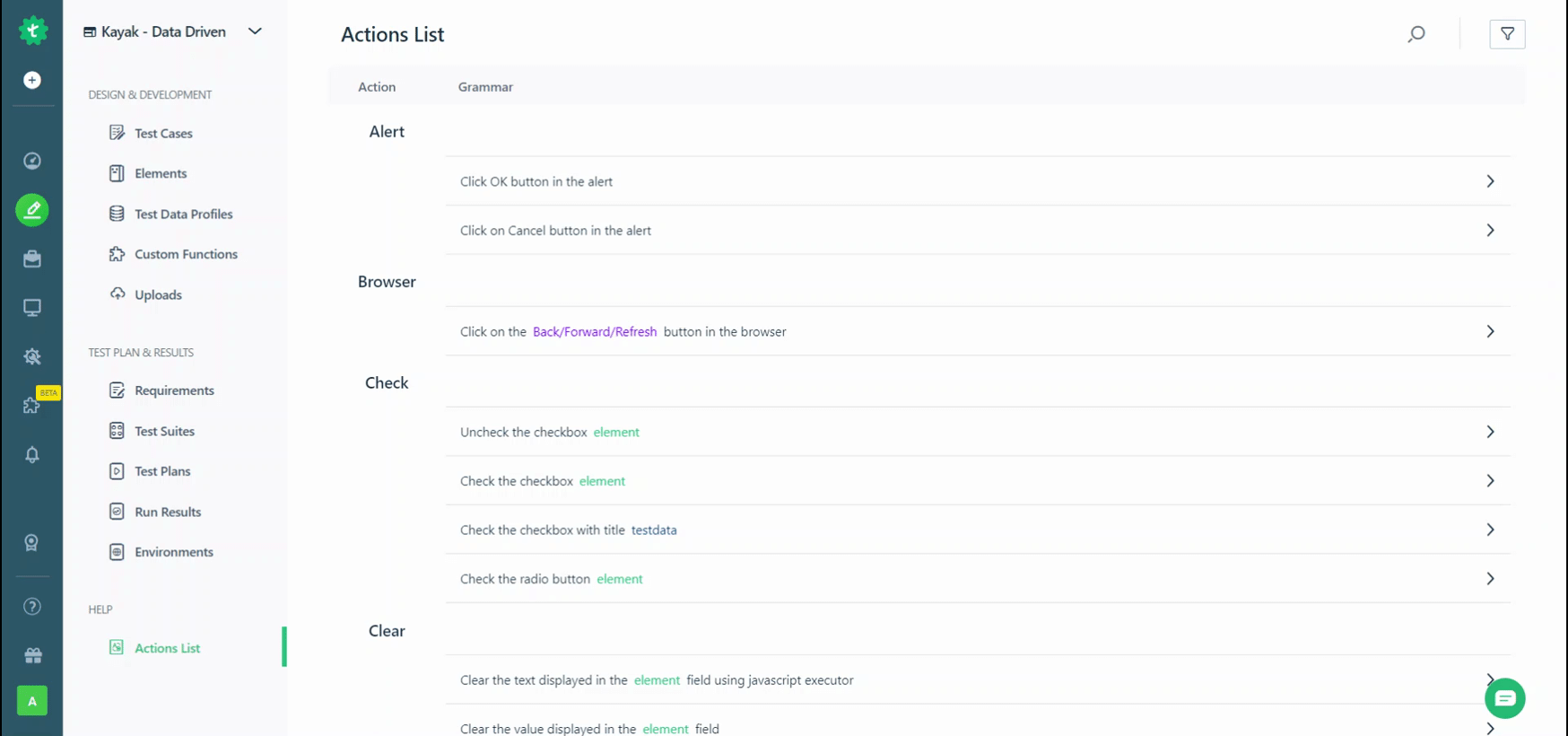Expand the 'Click on Cancel button' row chevron
This screenshot has width=1568, height=736.
point(1490,231)
